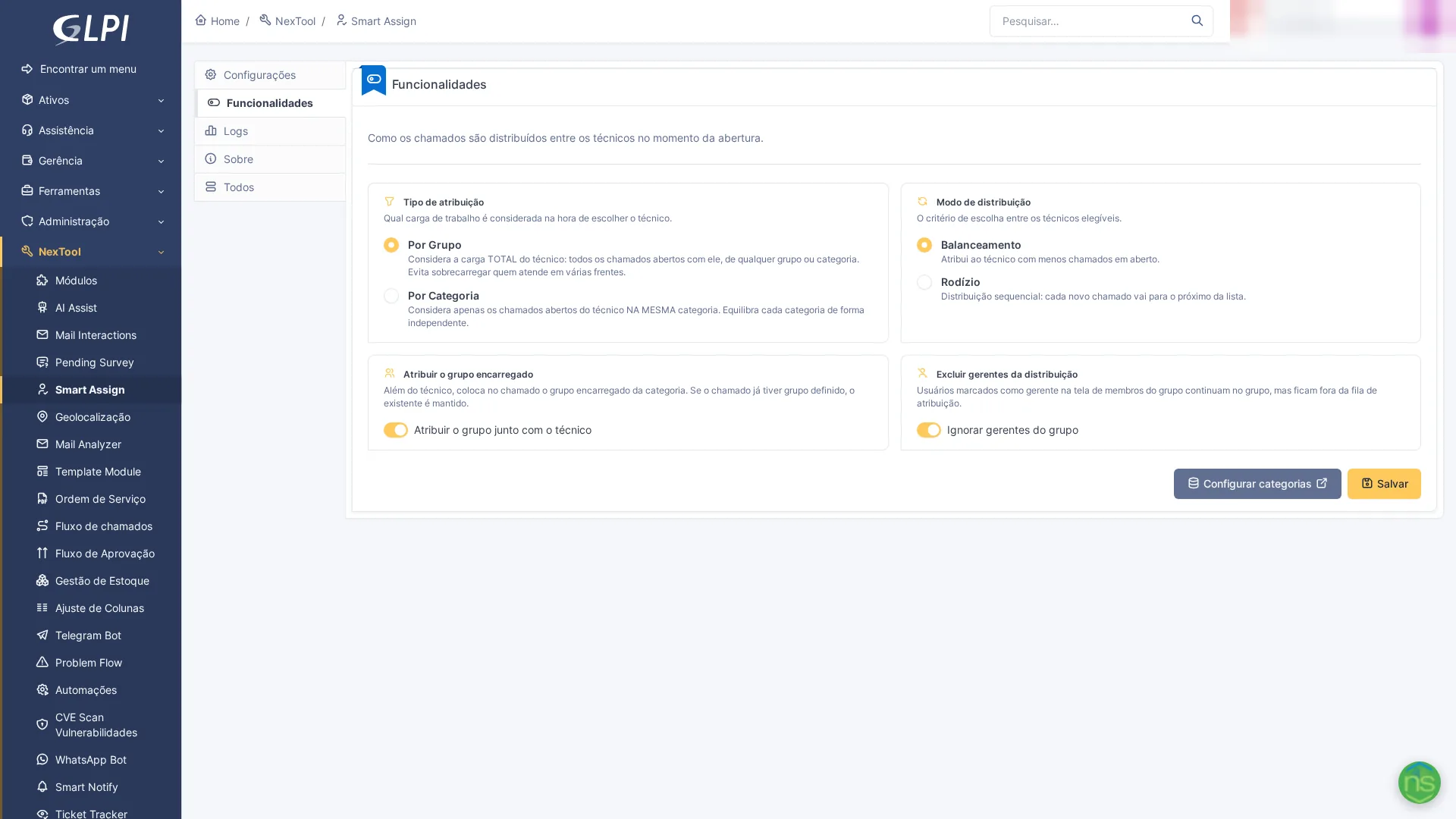Click Configurar categorias button
Viewport: 1456px width, 819px height.
[1257, 484]
